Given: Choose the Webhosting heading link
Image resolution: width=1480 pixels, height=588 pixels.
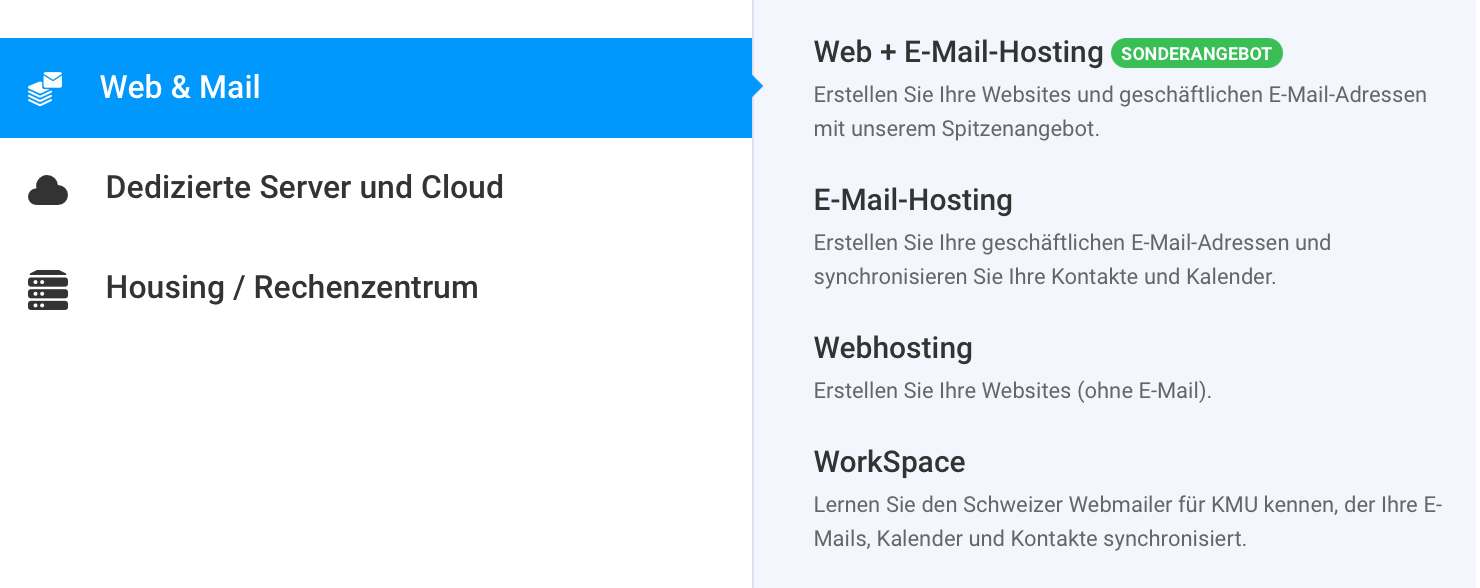Looking at the screenshot, I should [x=893, y=348].
